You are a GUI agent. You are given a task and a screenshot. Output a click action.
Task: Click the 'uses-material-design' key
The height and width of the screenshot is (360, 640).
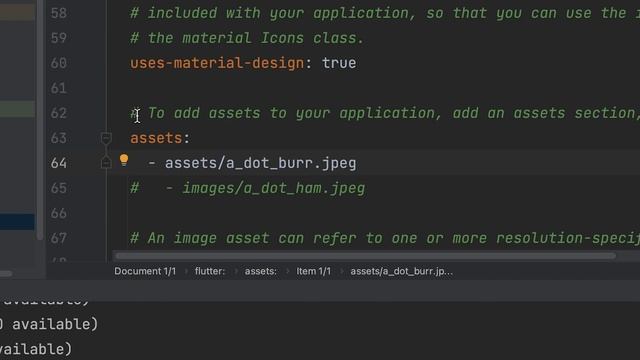pyautogui.click(x=217, y=63)
